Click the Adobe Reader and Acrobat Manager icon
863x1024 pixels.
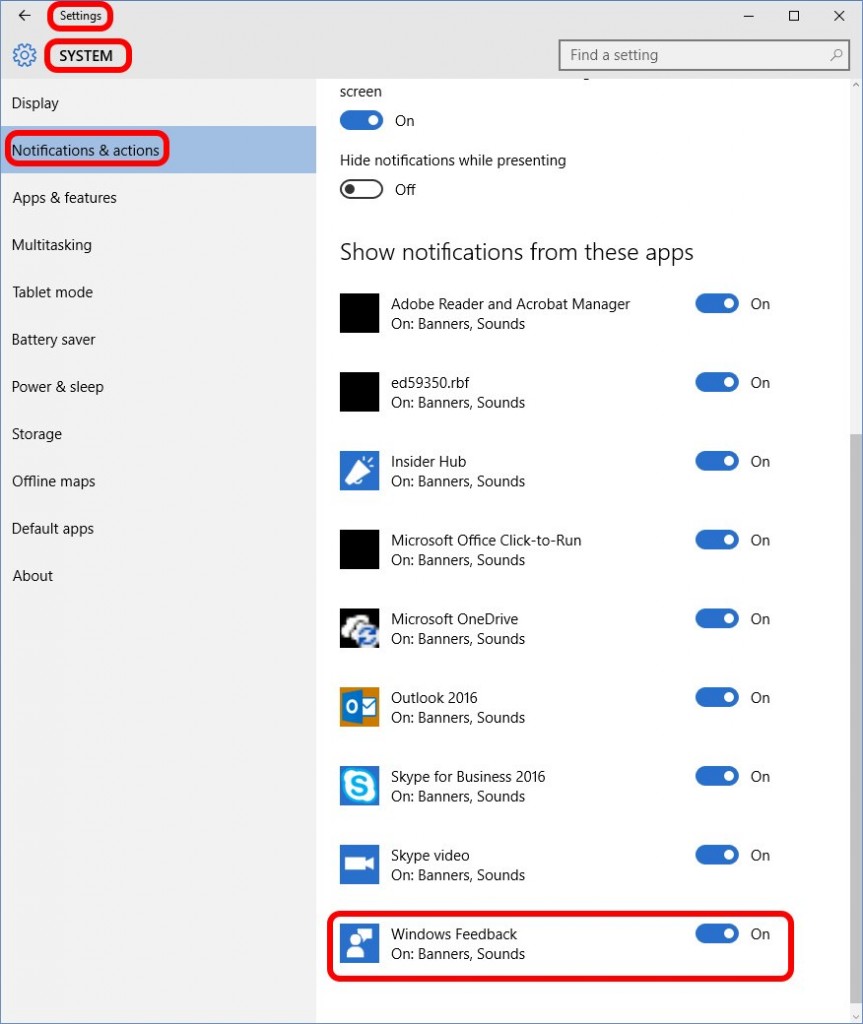359,312
